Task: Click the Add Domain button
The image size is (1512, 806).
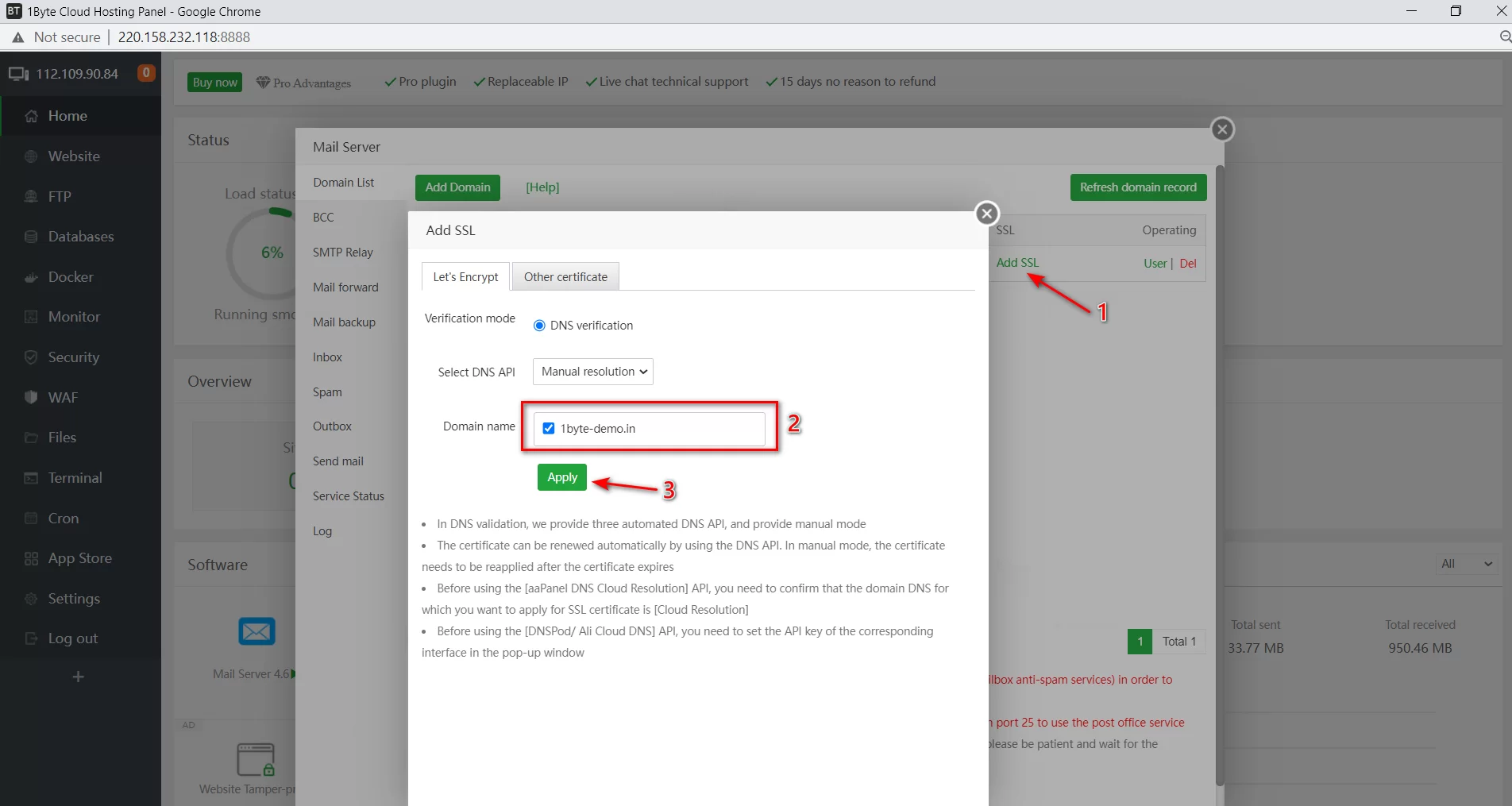Action: coord(457,187)
